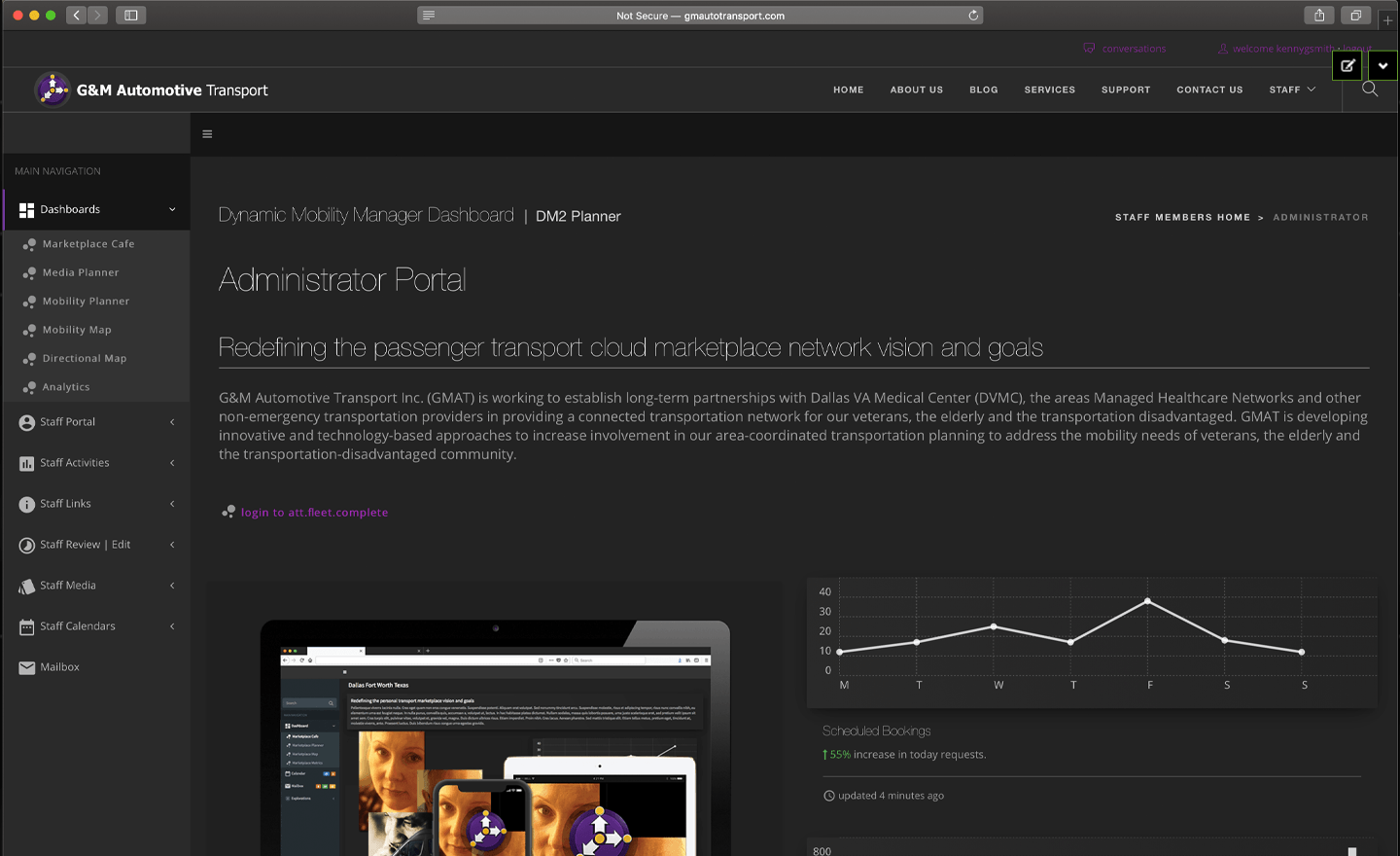Viewport: 1400px width, 856px height.
Task: Click the Safari page reload icon
Action: click(973, 16)
